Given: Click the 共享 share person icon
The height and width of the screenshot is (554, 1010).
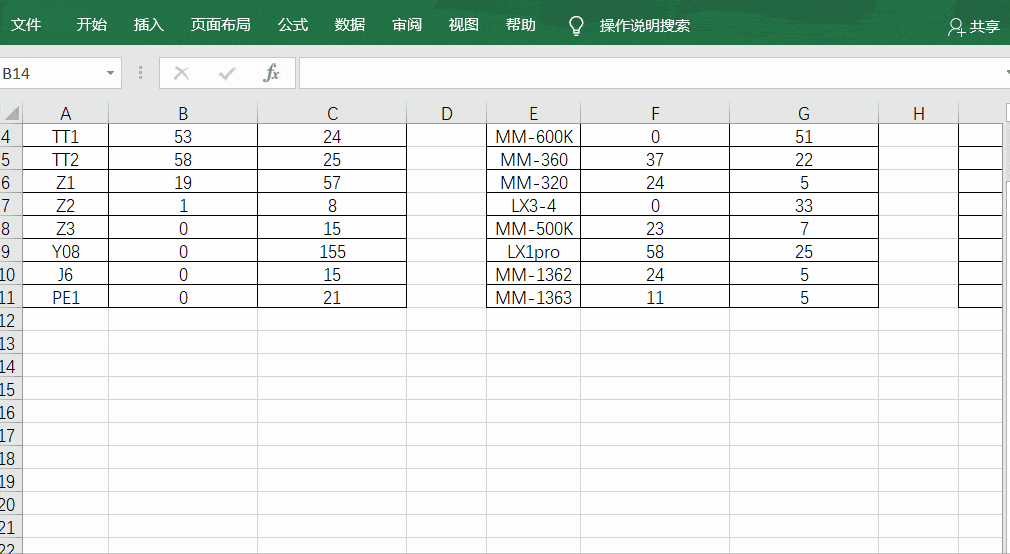Looking at the screenshot, I should (x=956, y=27).
